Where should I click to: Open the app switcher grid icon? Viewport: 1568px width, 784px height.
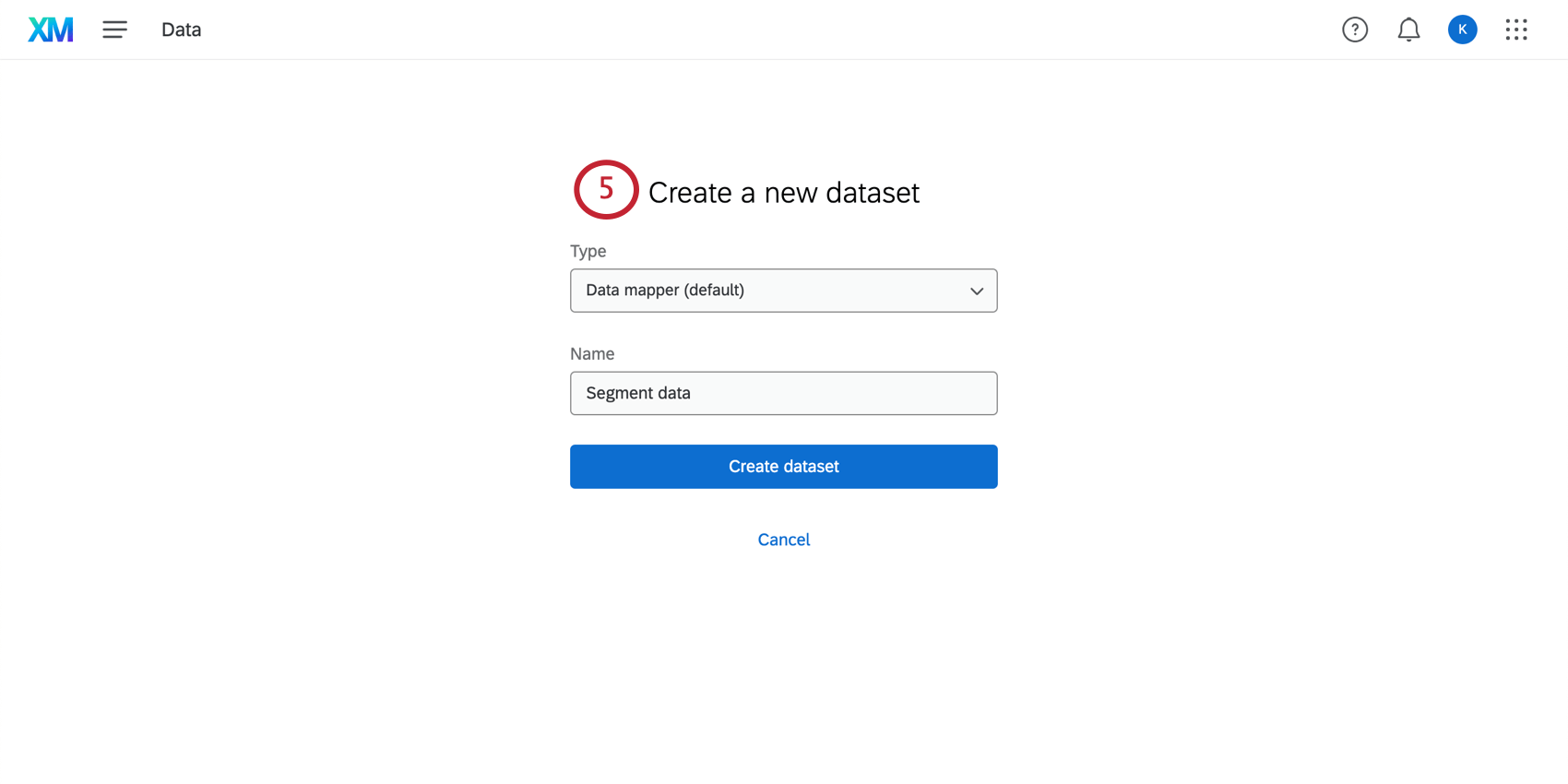[1516, 29]
